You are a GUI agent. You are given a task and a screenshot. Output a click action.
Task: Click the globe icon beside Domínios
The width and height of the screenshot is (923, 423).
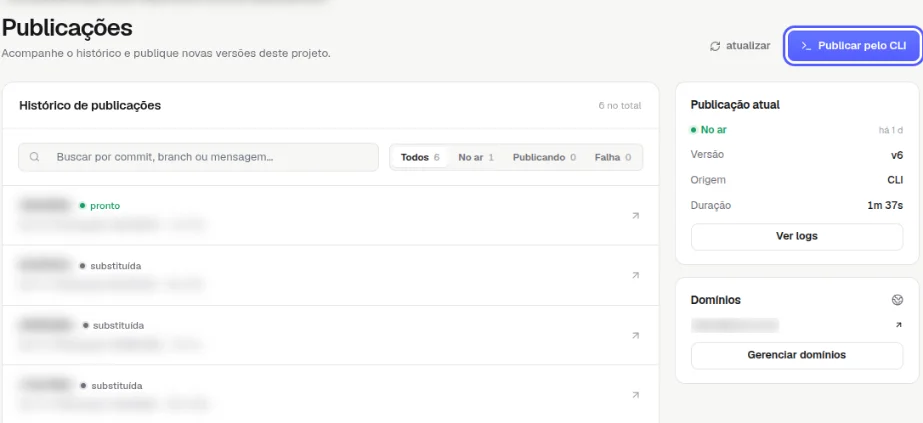pos(897,300)
